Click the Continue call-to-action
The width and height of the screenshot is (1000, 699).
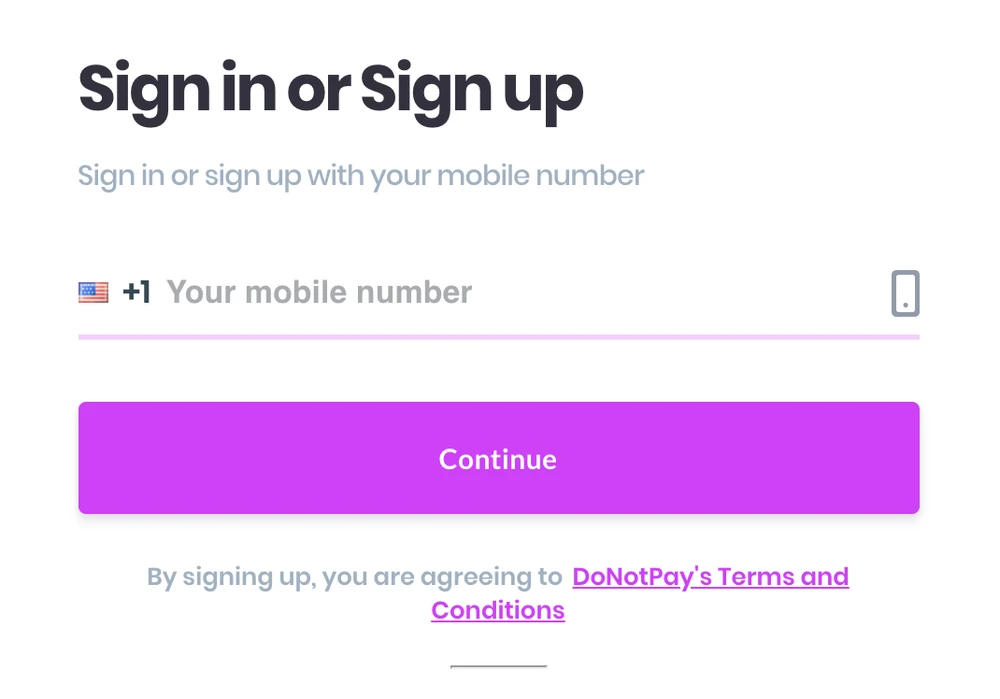498,458
